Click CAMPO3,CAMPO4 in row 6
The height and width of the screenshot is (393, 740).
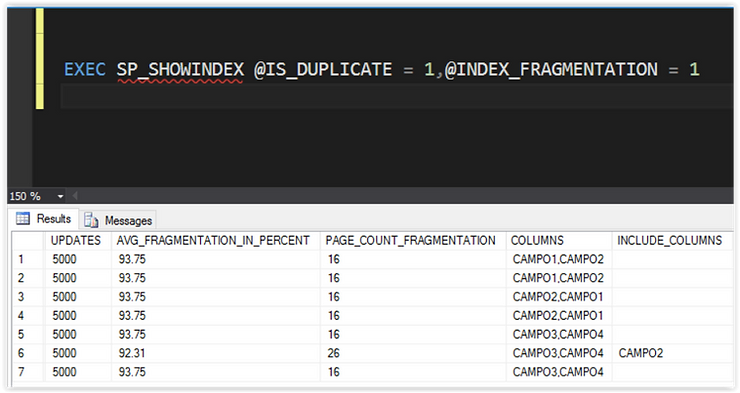pos(558,353)
